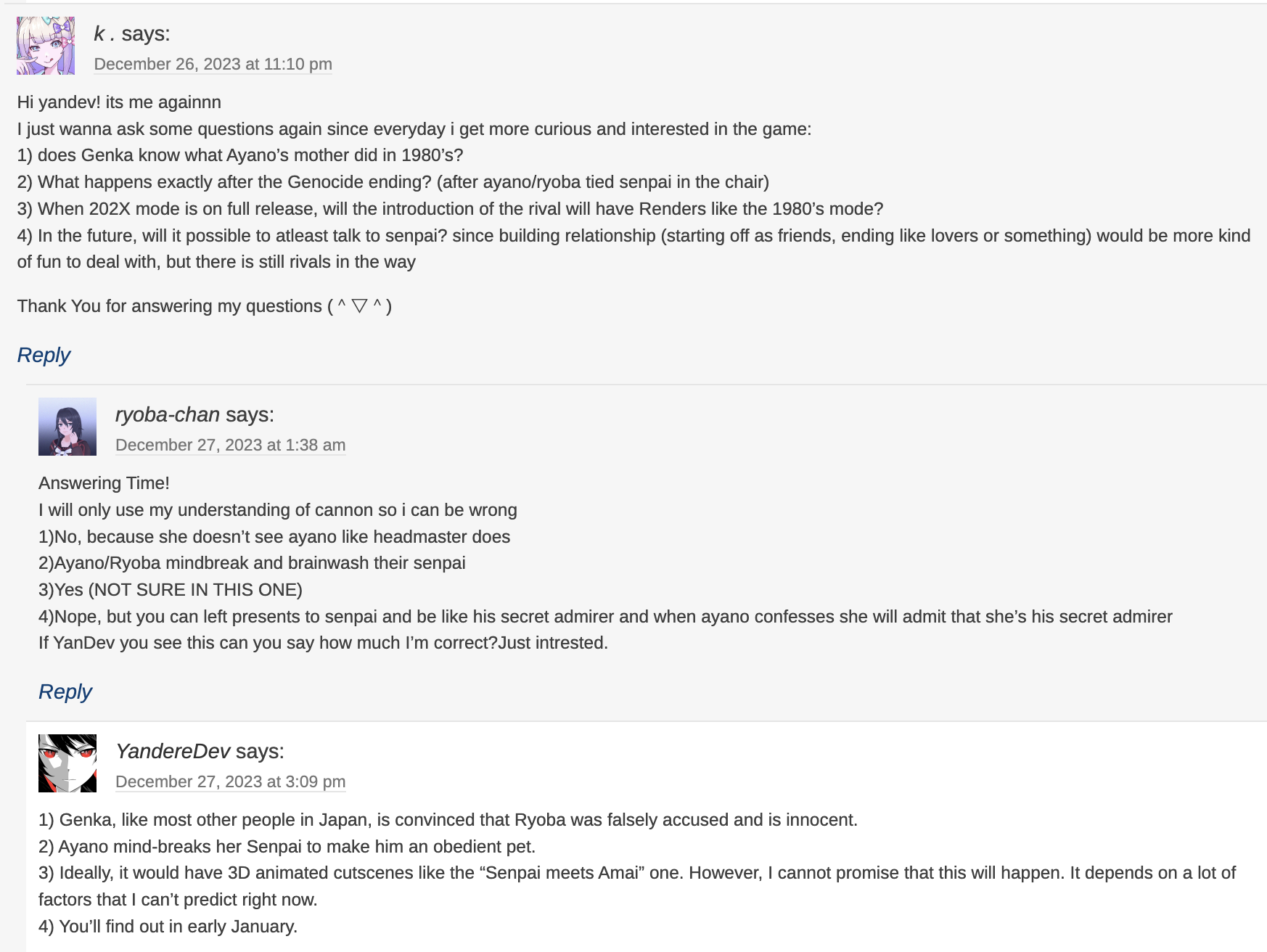
Task: Click the pastel anime avatar of user k.
Action: point(46,46)
